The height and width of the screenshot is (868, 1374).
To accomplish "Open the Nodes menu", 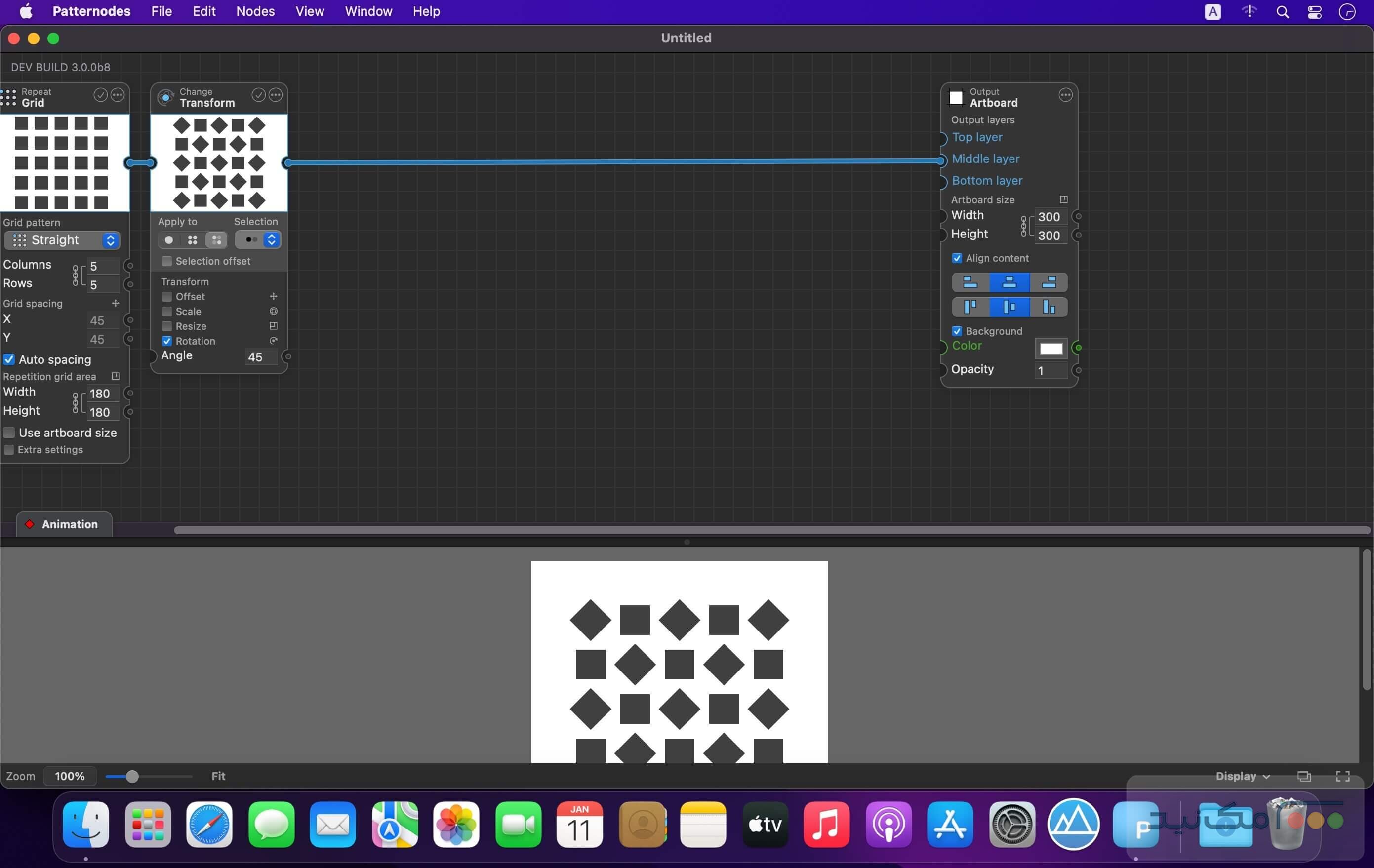I will pyautogui.click(x=255, y=11).
